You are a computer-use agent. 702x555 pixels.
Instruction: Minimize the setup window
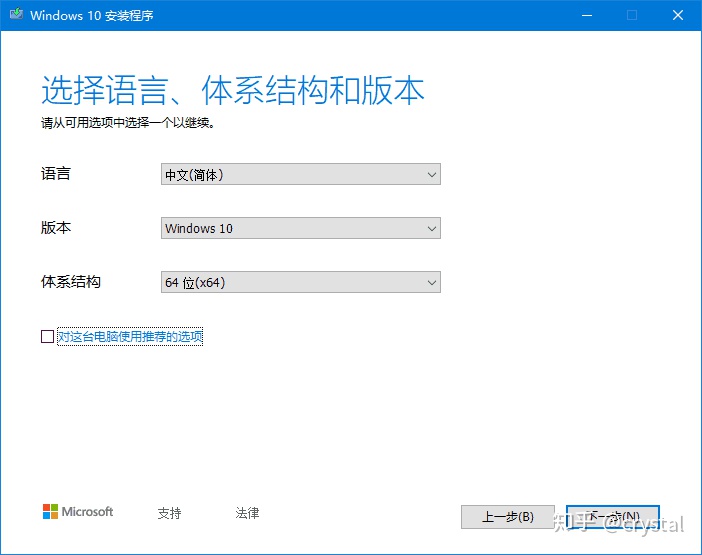point(587,15)
